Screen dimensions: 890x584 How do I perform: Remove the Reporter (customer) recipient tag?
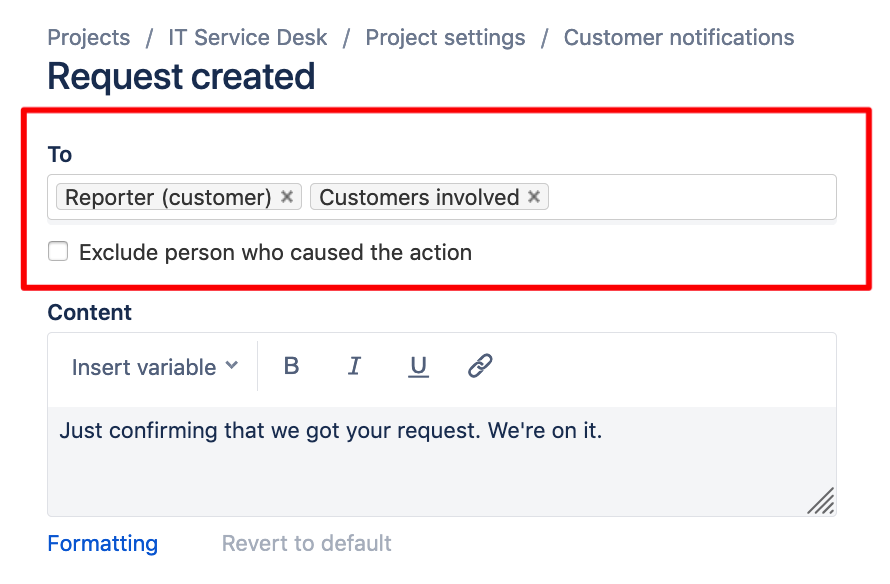pos(287,196)
